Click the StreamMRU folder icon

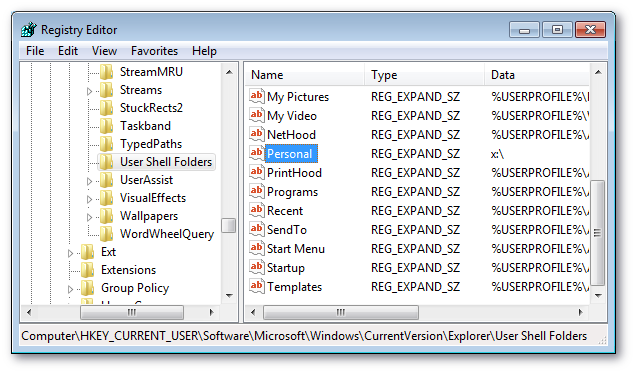coord(107,72)
